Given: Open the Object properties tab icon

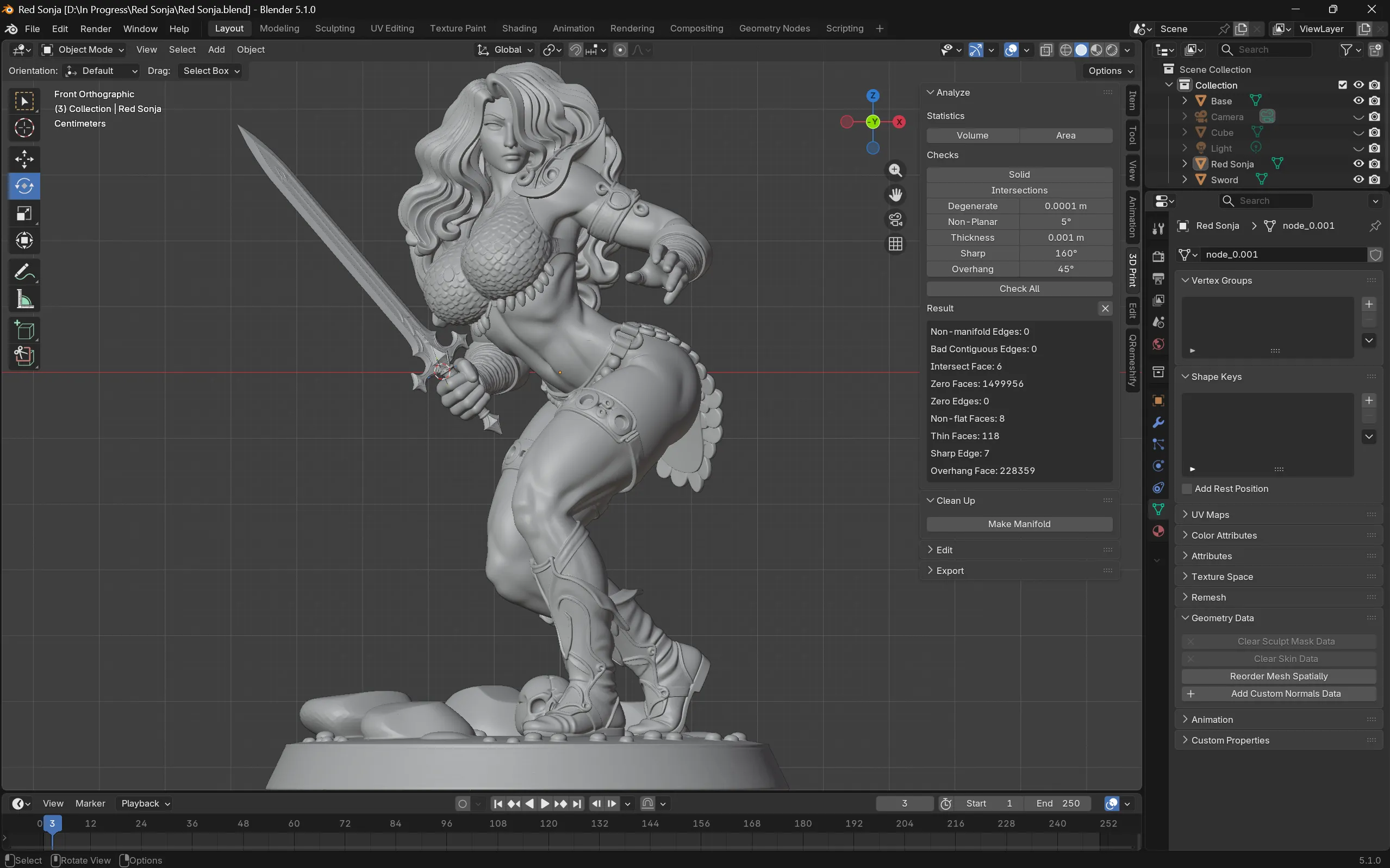Looking at the screenshot, I should point(1158,401).
